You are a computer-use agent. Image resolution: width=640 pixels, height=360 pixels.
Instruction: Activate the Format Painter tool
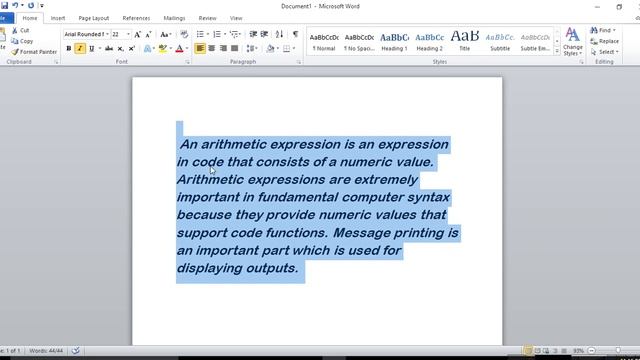tap(34, 52)
